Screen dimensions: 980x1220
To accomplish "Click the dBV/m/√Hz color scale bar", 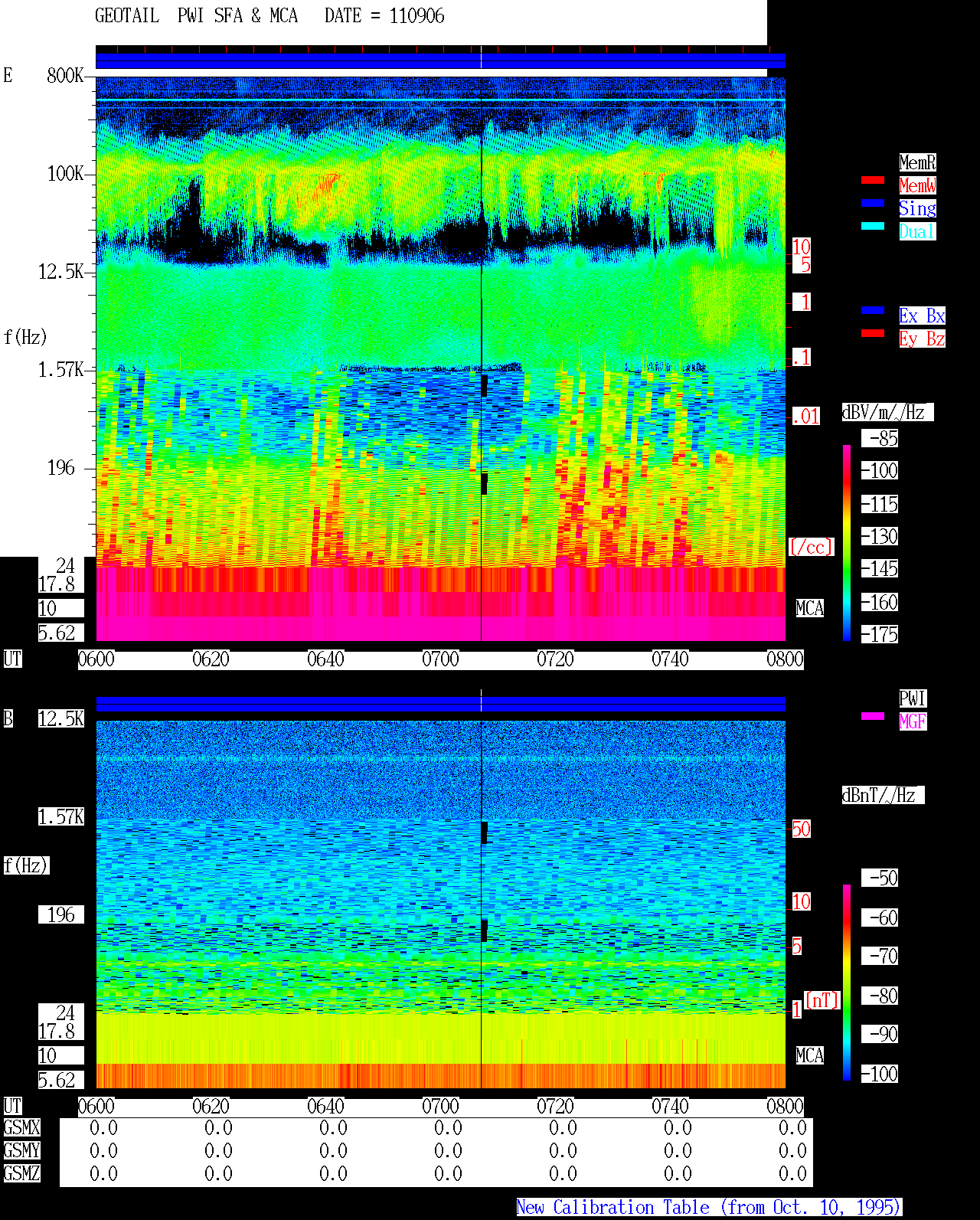I will pos(847,542).
